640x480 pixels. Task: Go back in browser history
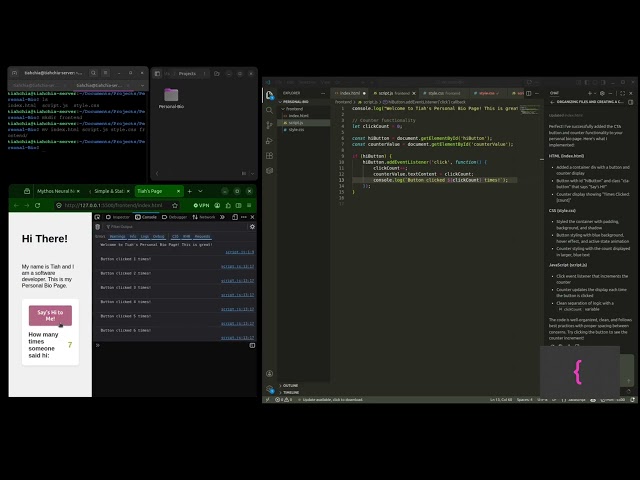point(16,205)
